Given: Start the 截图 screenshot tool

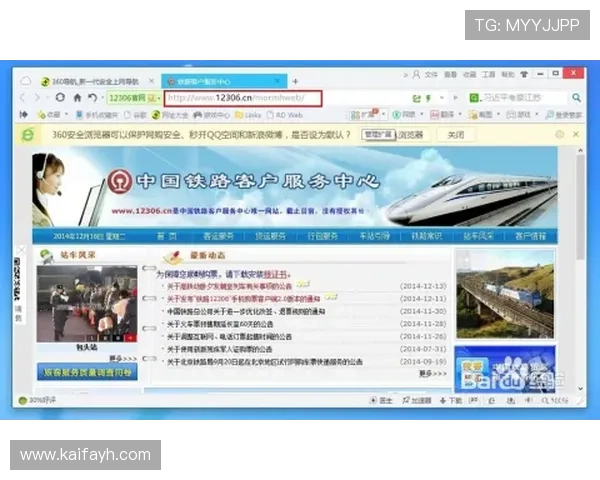Looking at the screenshot, I should click(481, 114).
